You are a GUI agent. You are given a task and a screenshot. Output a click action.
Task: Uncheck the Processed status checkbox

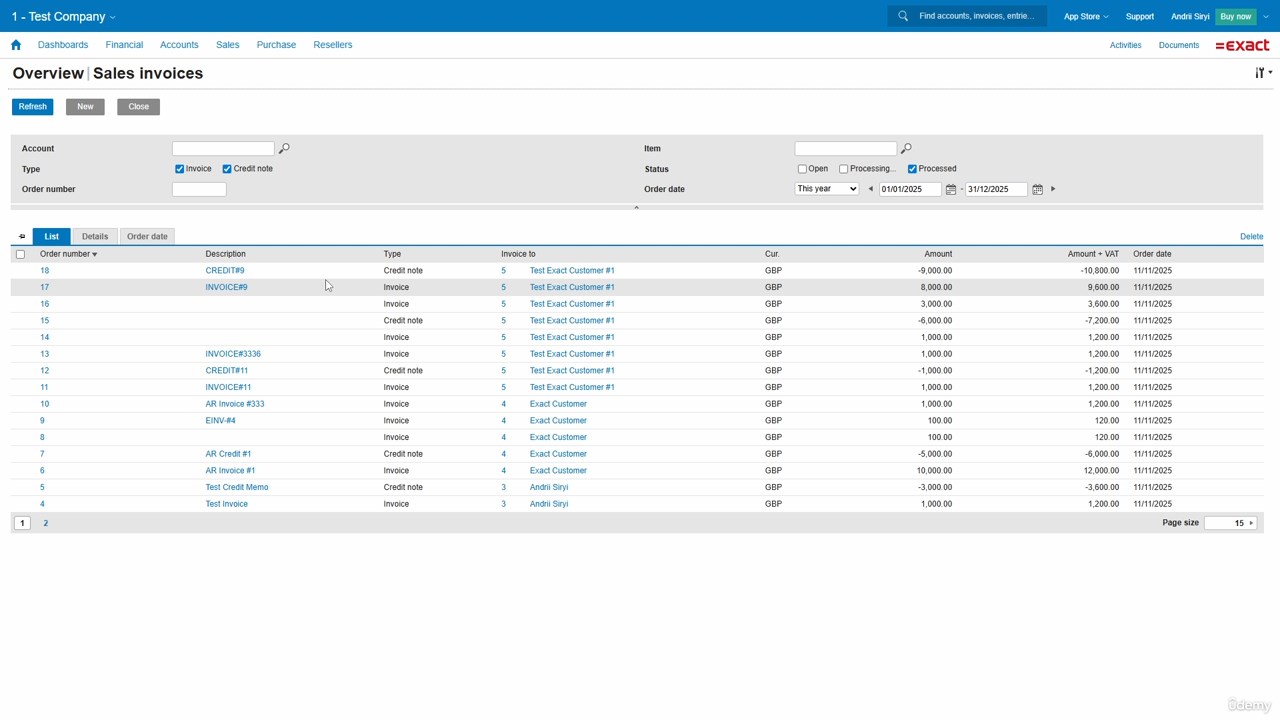912,169
